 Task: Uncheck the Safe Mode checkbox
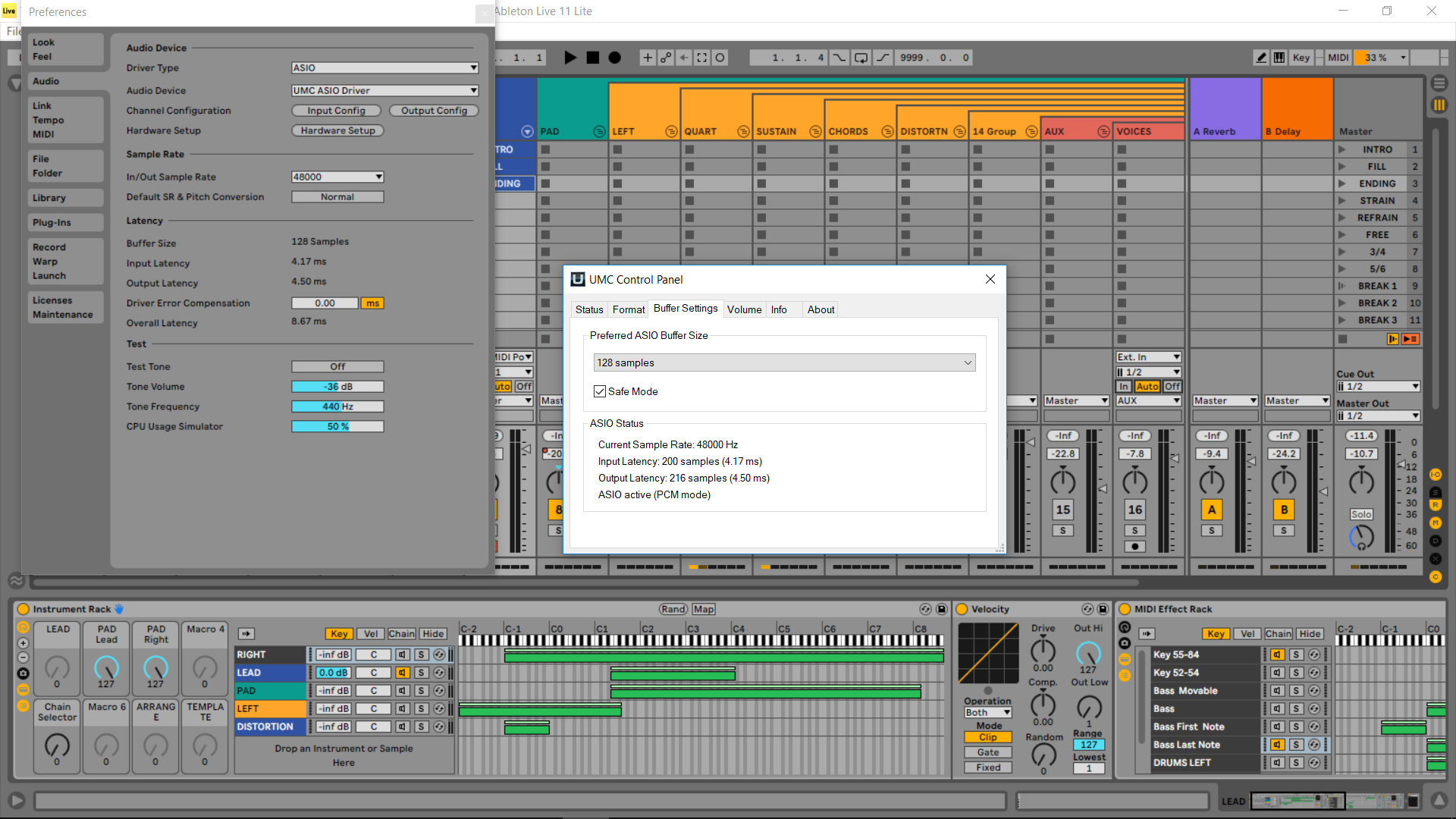600,391
